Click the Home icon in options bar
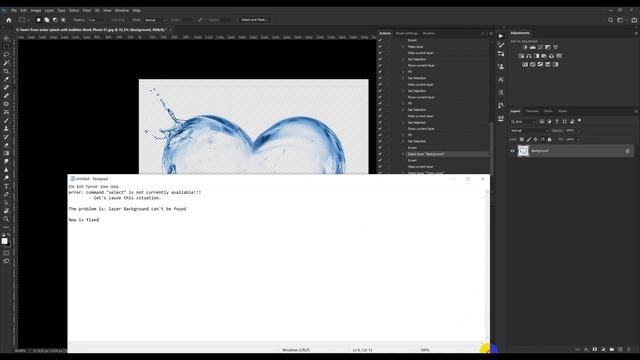640x360 pixels. click(9, 20)
